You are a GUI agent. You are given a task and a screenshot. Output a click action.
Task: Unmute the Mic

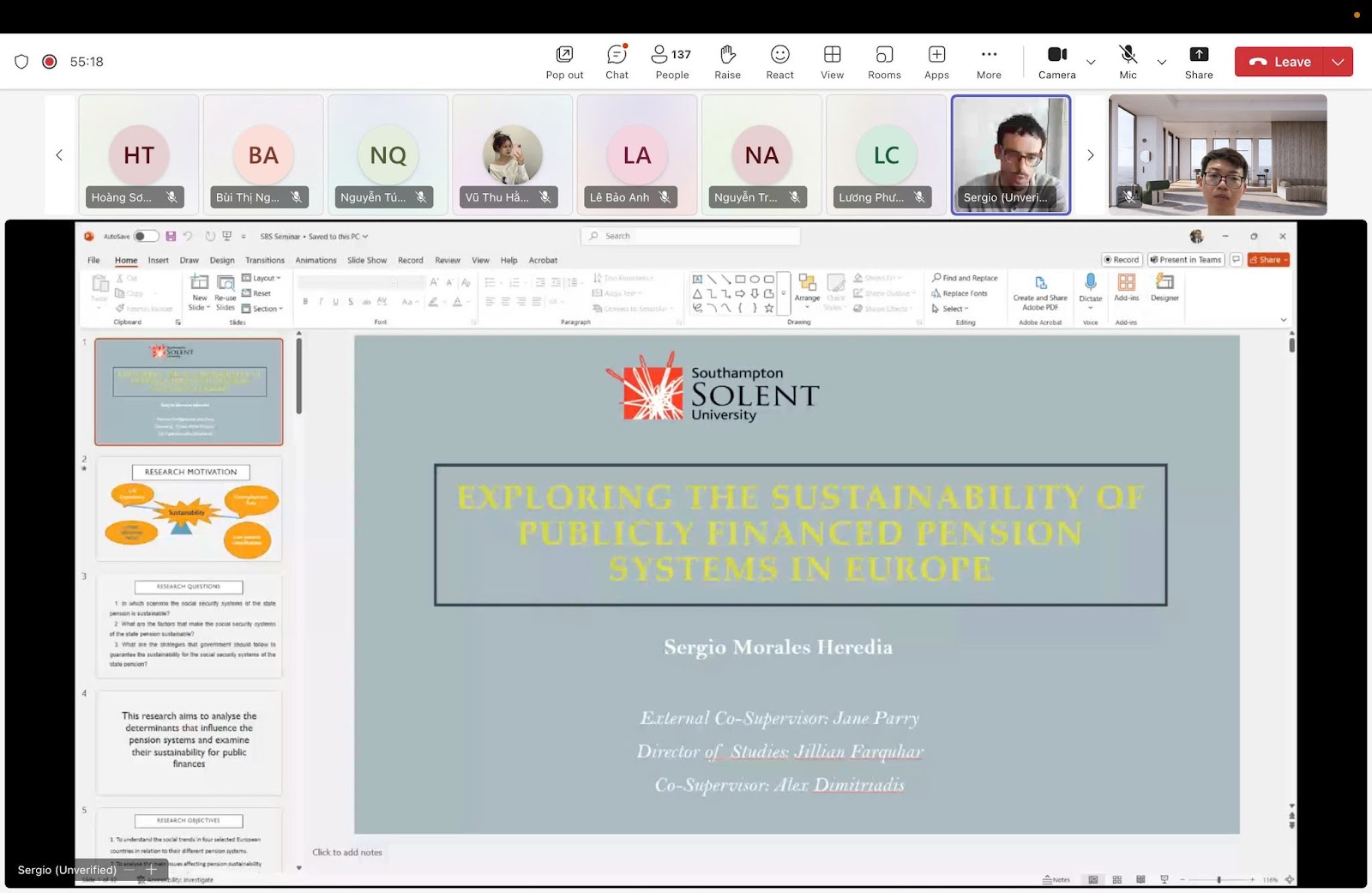click(1128, 62)
